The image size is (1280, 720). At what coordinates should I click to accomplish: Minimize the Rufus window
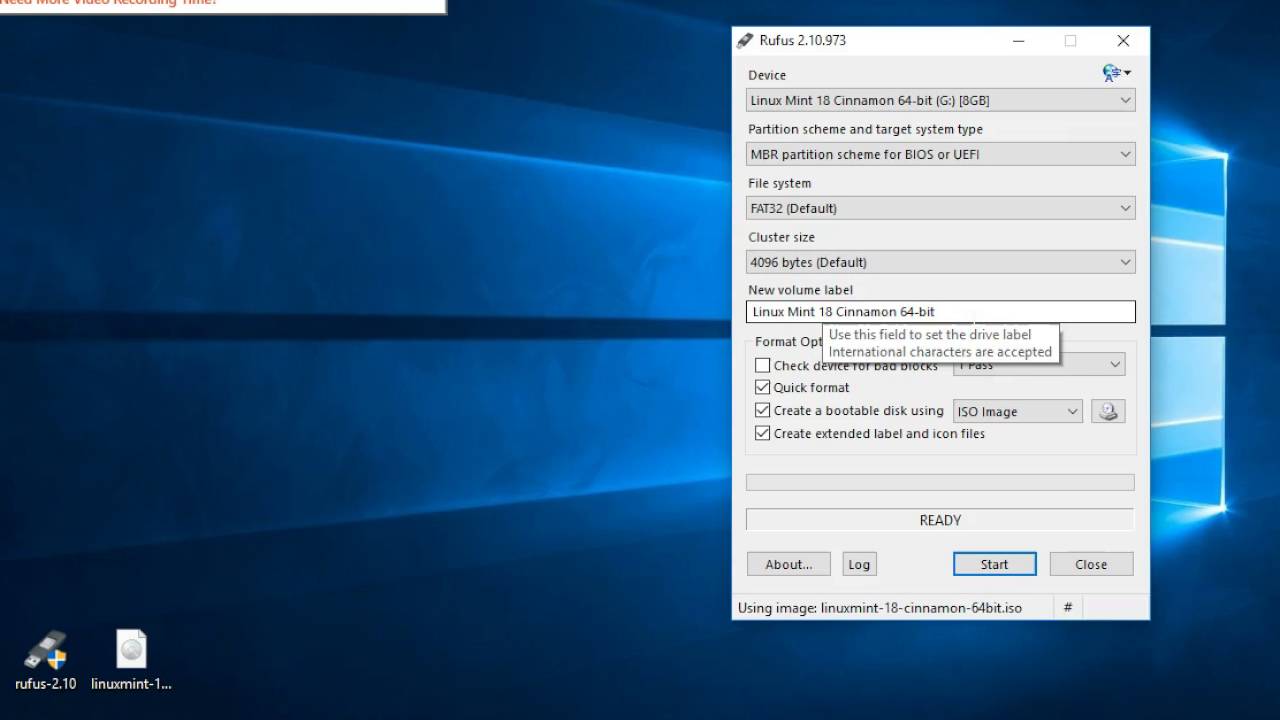[1018, 41]
